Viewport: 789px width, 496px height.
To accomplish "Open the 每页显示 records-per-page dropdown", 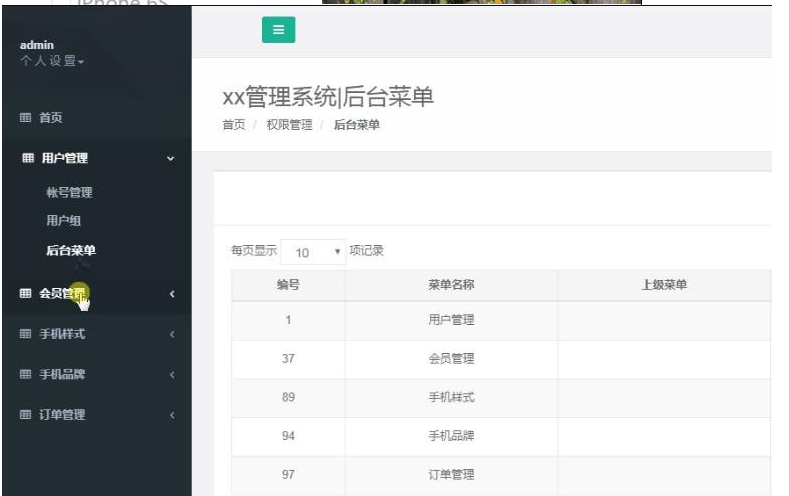I will click(x=313, y=253).
